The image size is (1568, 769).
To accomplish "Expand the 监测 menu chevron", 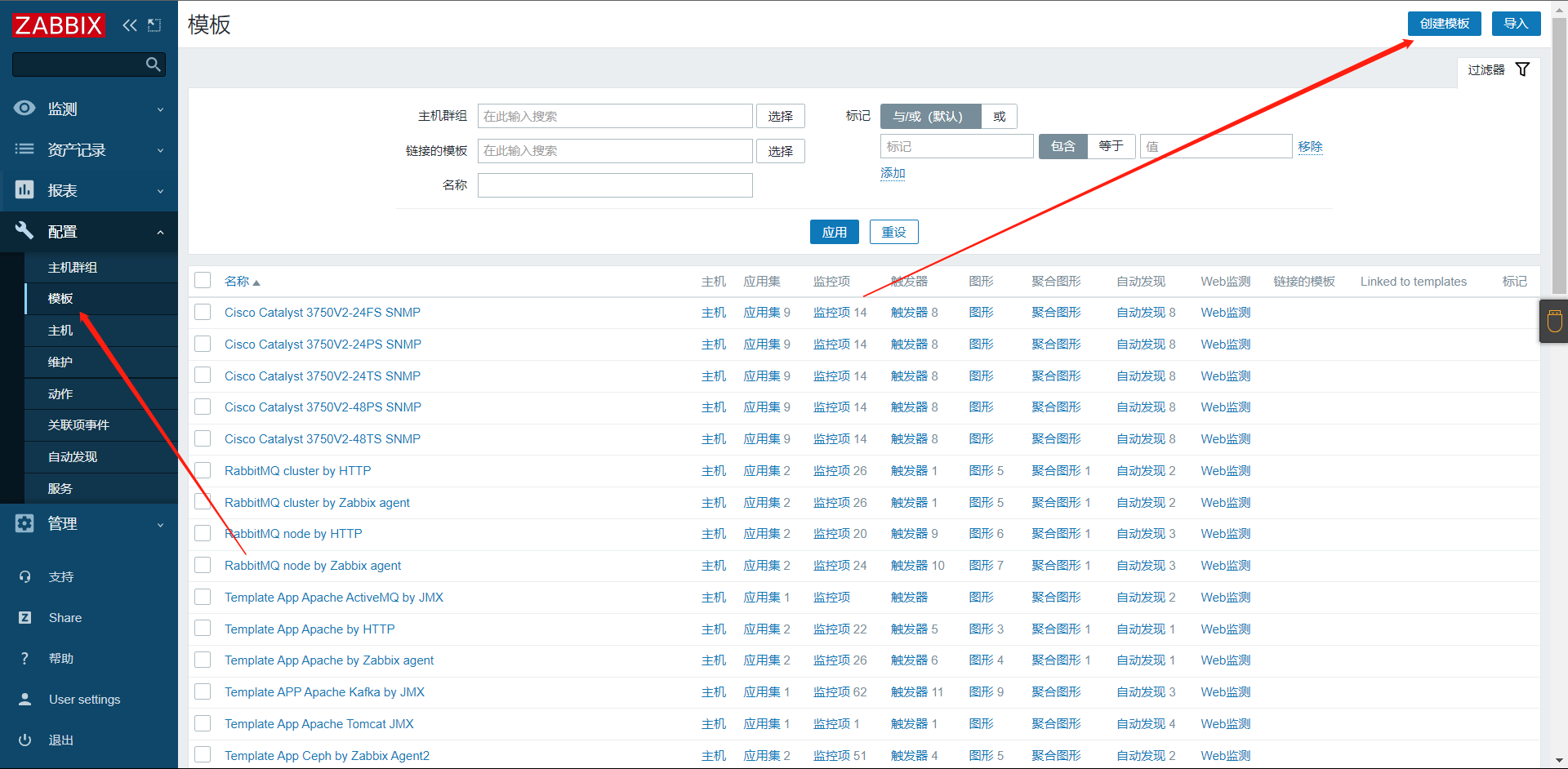I will point(160,109).
